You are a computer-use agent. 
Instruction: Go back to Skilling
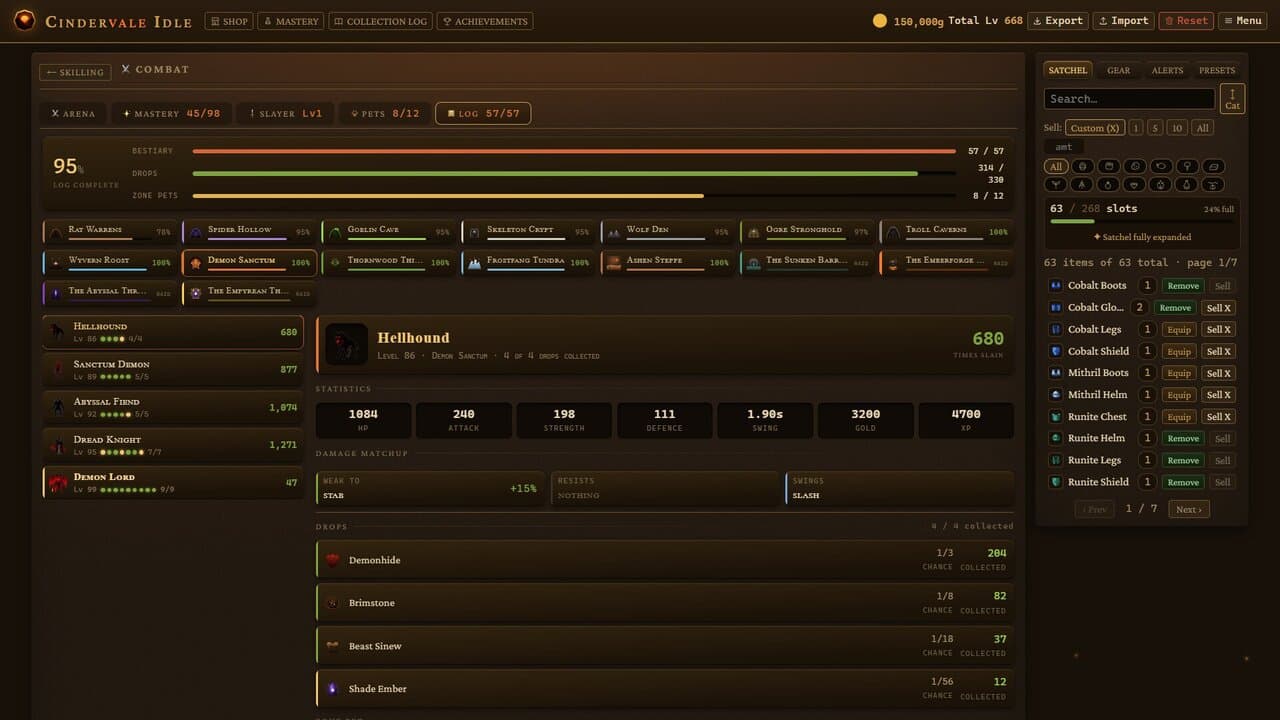pyautogui.click(x=75, y=72)
